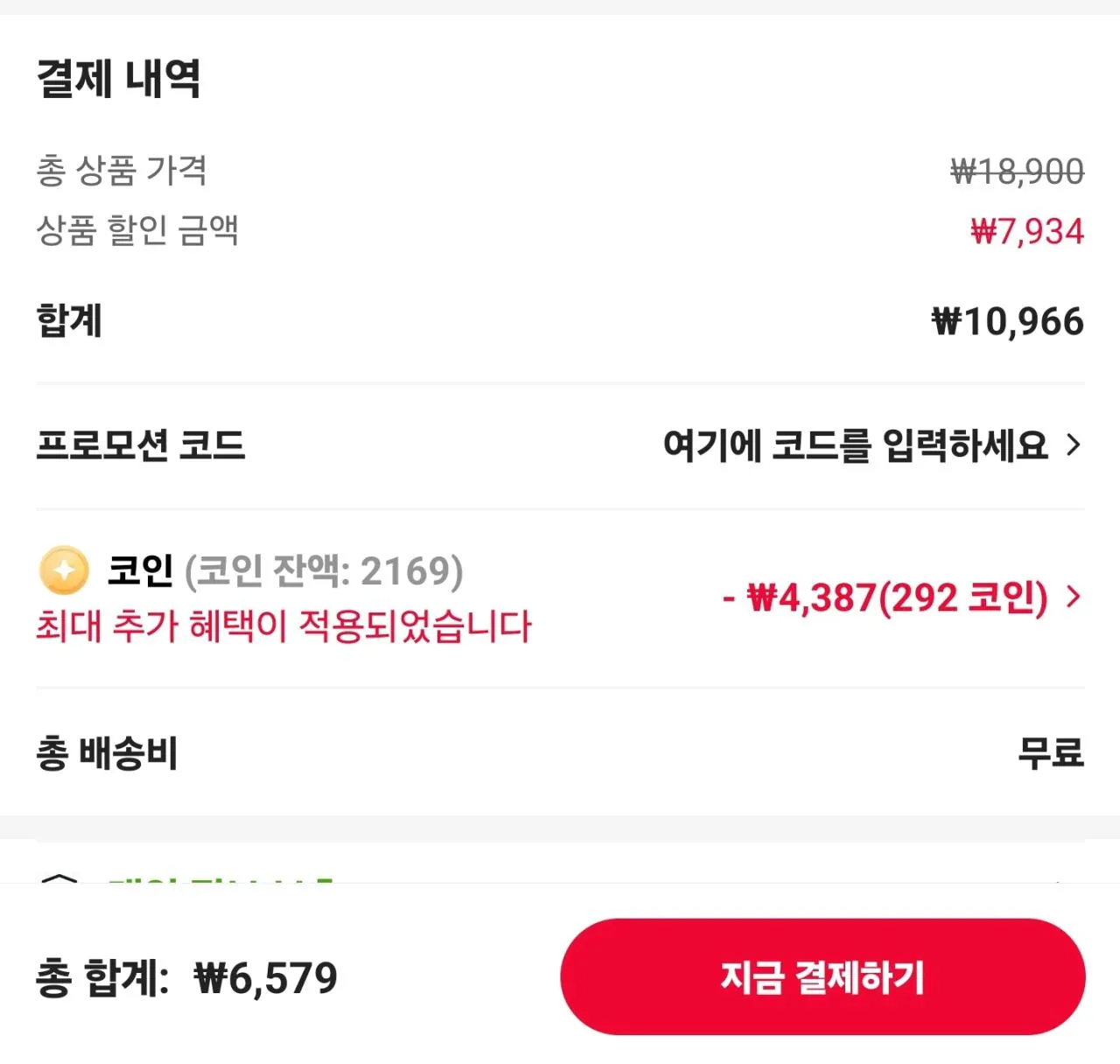Click the 총 합계 ₩6,579 amount
This screenshot has width=1120, height=1064.
coord(265,977)
